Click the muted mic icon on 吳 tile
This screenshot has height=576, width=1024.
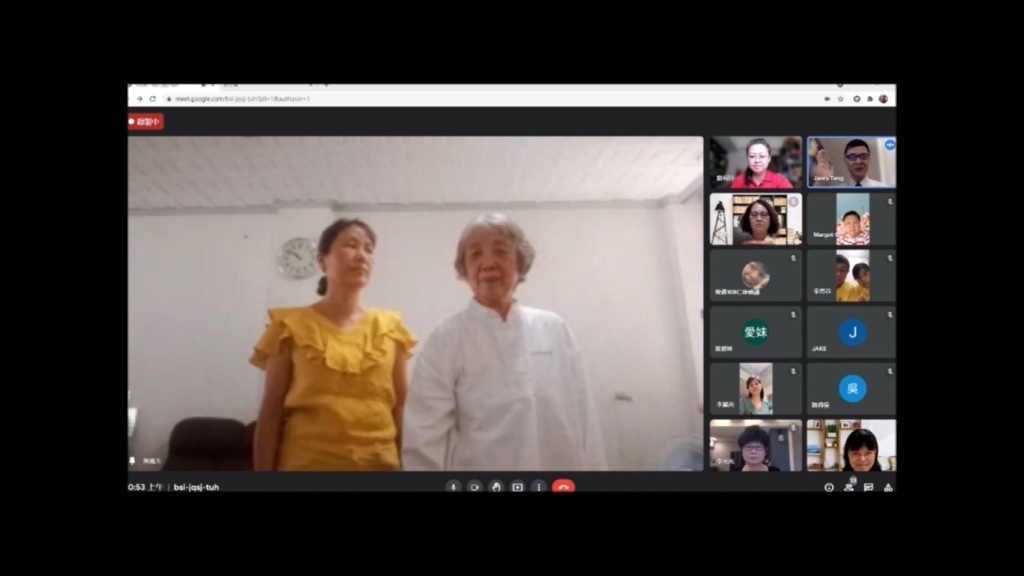pos(889,371)
